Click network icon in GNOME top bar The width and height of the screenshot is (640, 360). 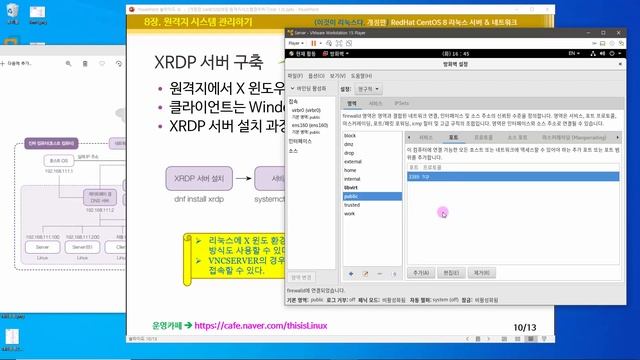tap(593, 53)
